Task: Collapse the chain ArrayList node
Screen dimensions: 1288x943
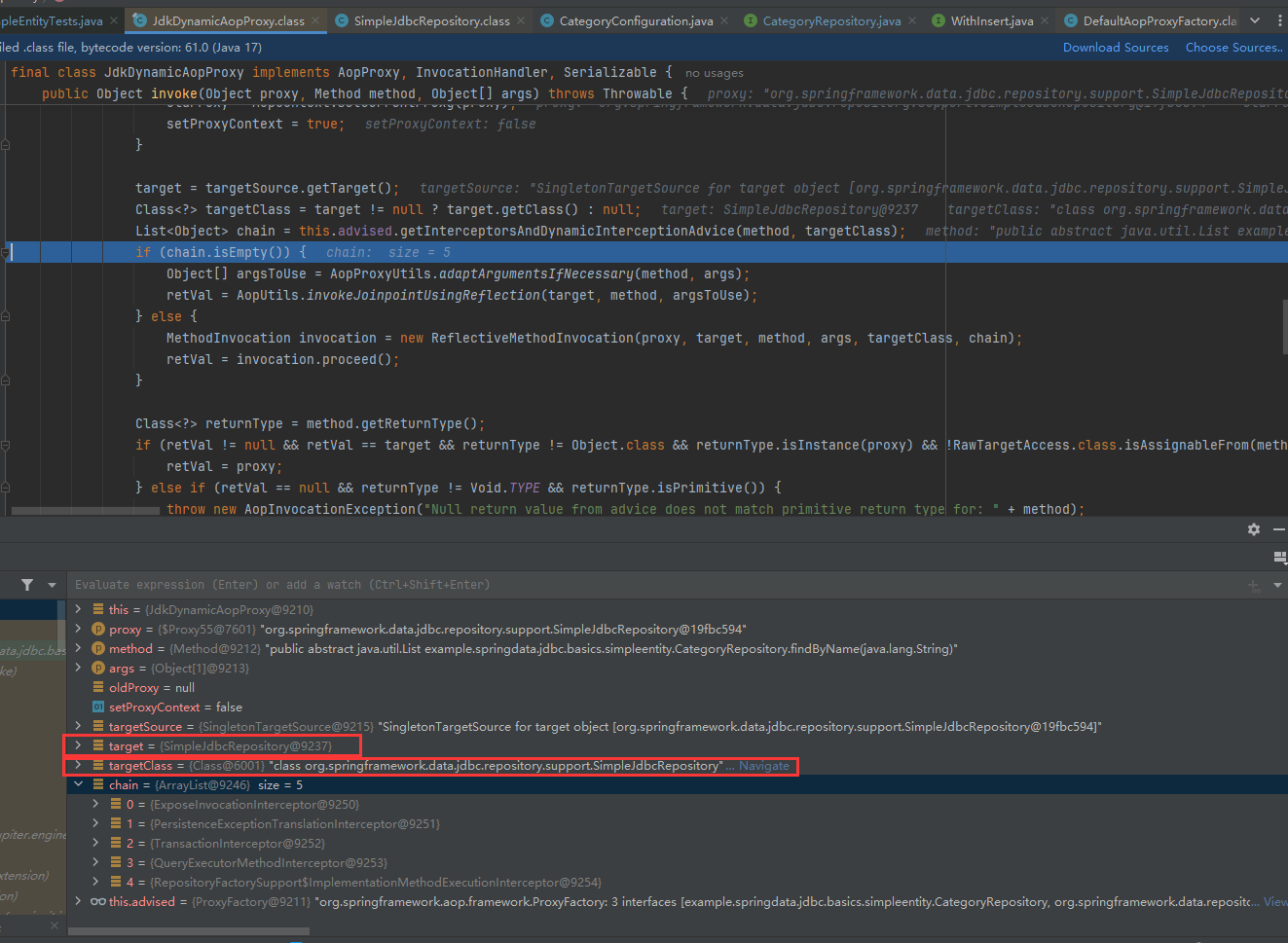Action: (x=78, y=784)
